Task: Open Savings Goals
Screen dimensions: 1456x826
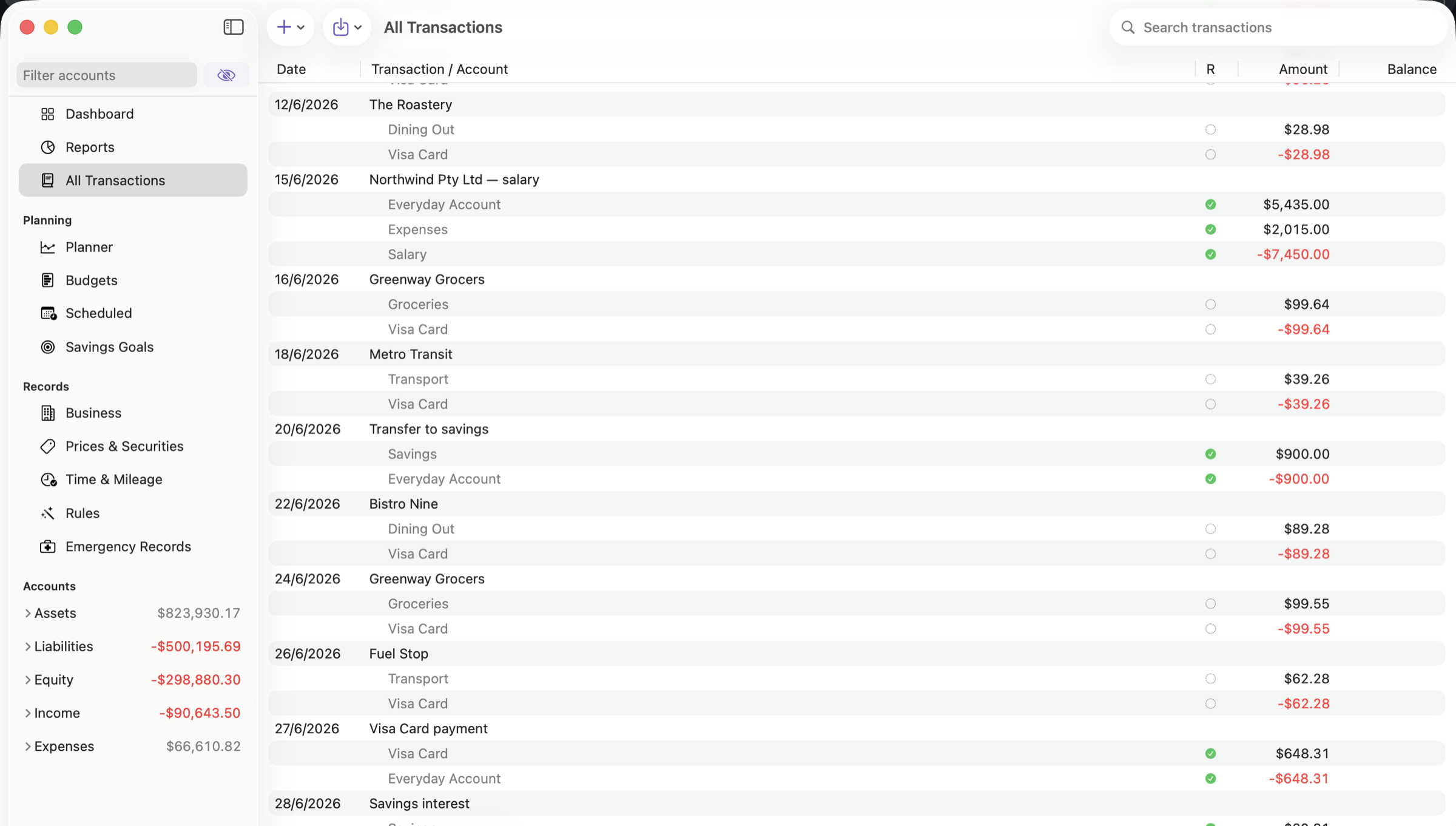Action: pyautogui.click(x=133, y=347)
